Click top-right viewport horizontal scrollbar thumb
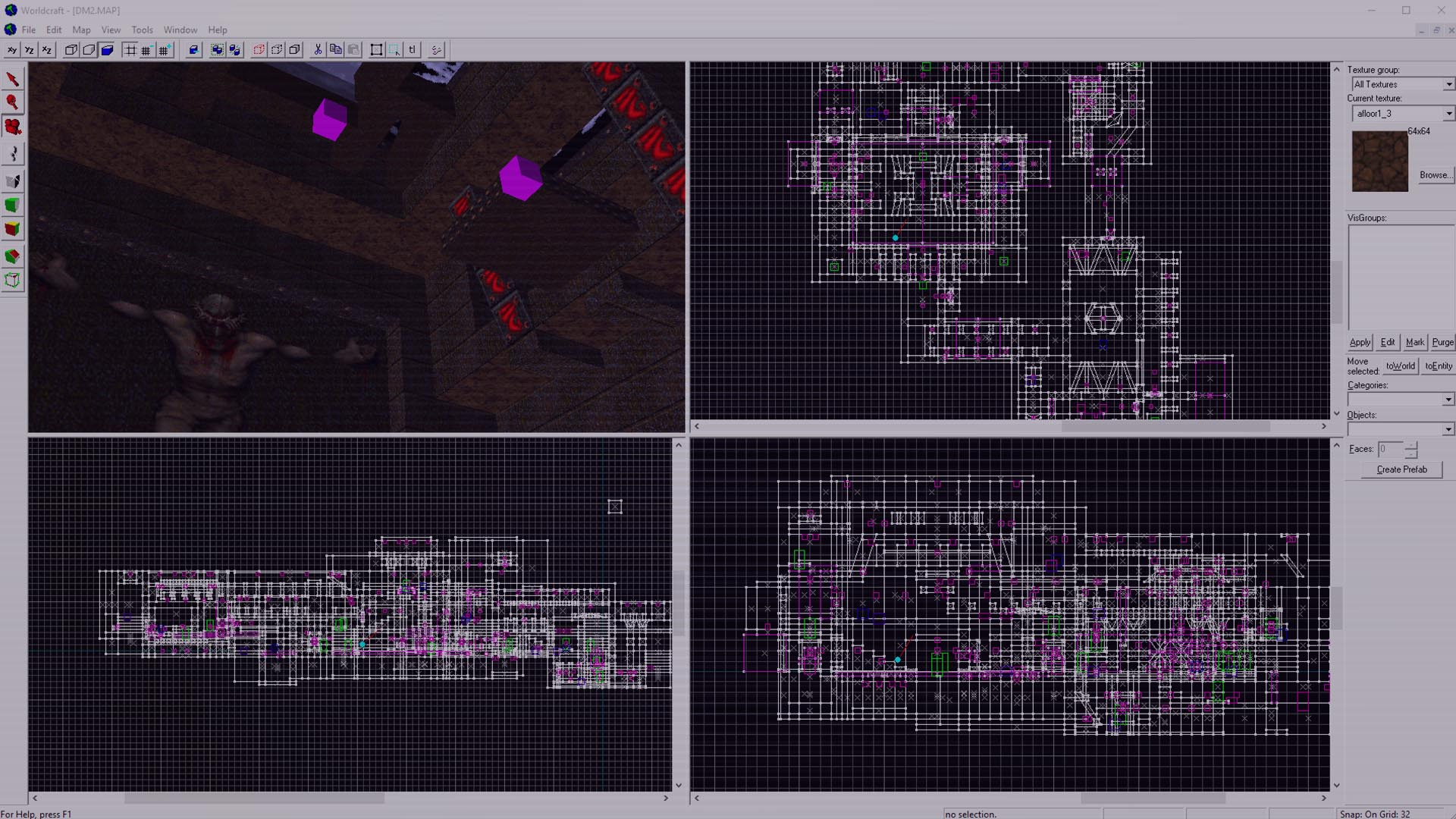 tap(1165, 427)
